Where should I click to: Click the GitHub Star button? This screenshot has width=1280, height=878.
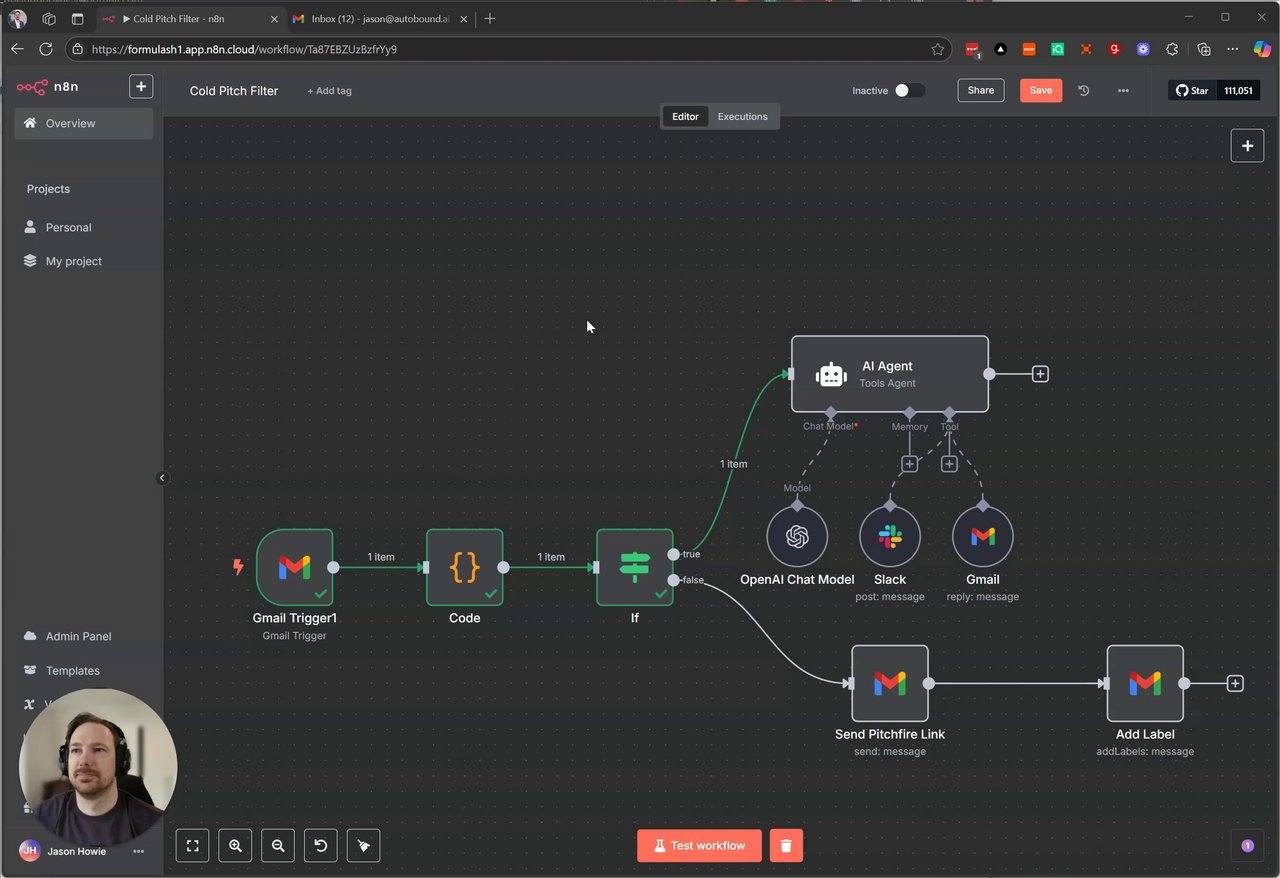tap(1192, 90)
